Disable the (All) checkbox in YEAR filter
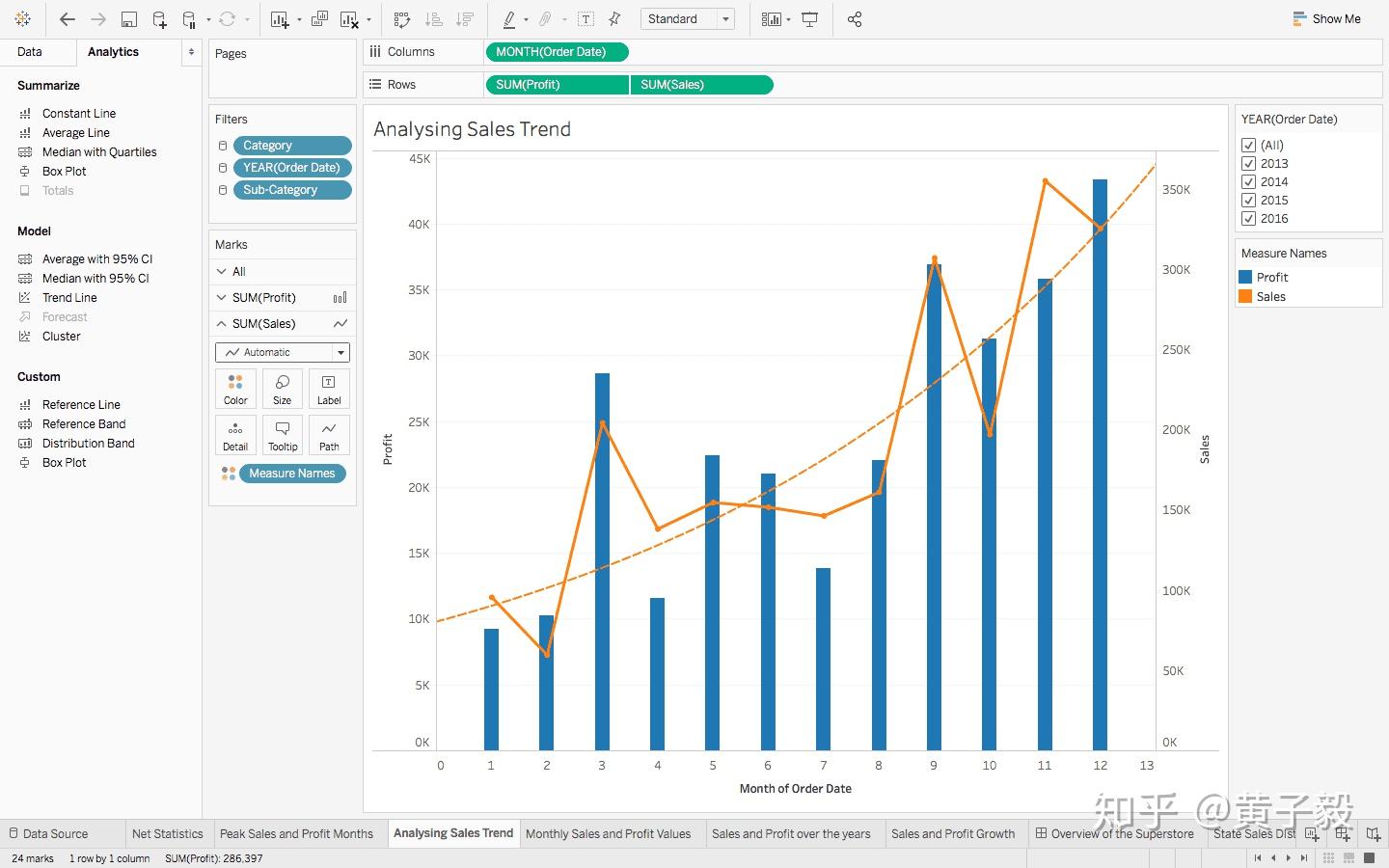 coord(1249,145)
